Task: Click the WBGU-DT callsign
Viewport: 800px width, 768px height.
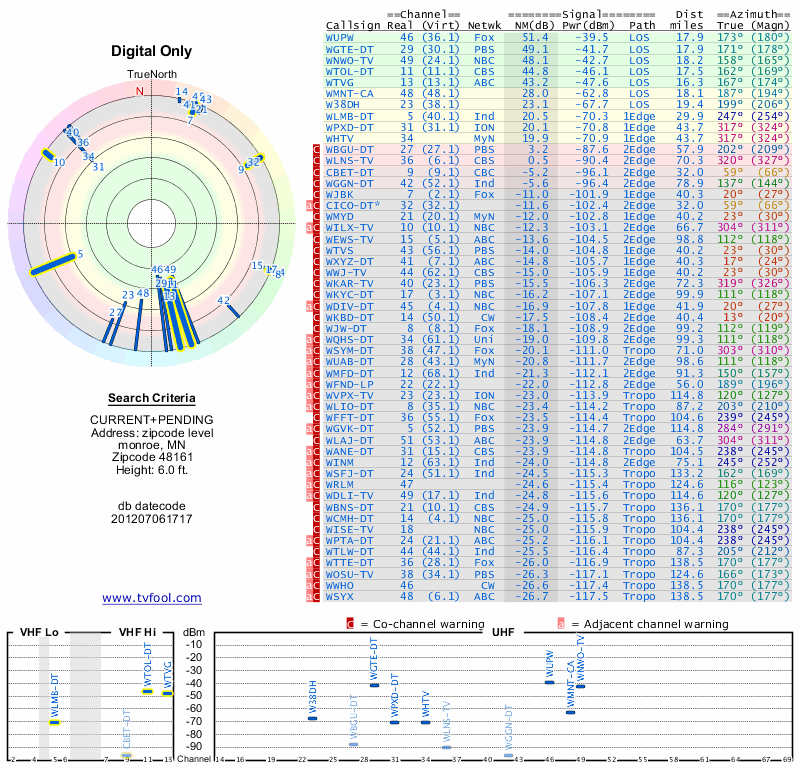Action: coord(349,150)
